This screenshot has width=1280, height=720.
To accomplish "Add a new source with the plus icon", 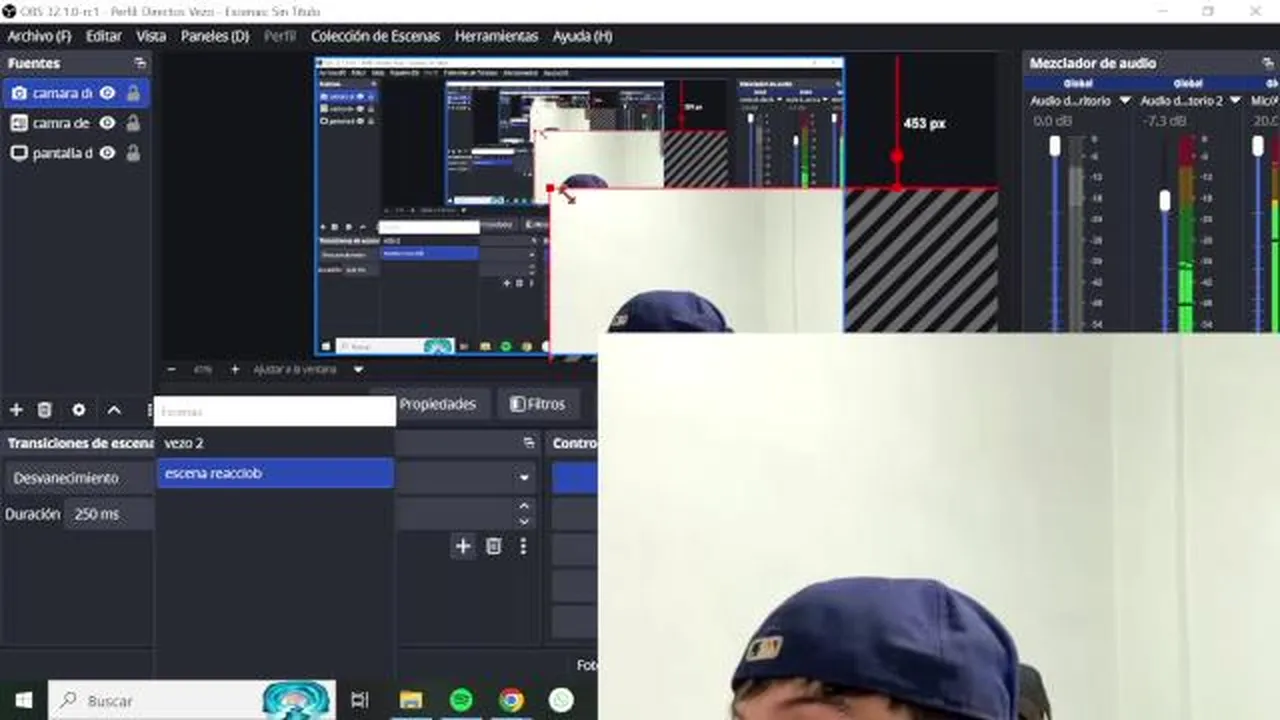I will (16, 410).
